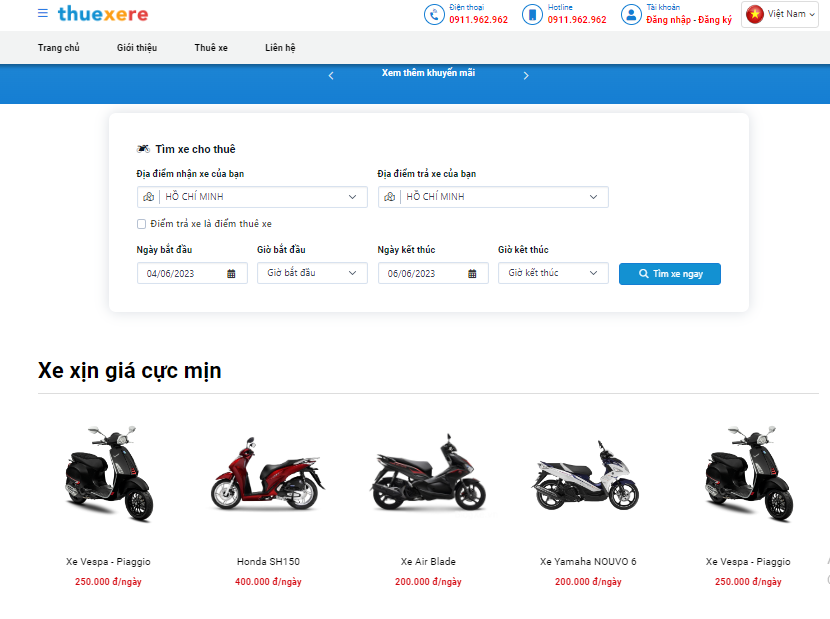Screen dimensions: 830x619
Task: Open the hamburger menu icon
Action: 42,14
